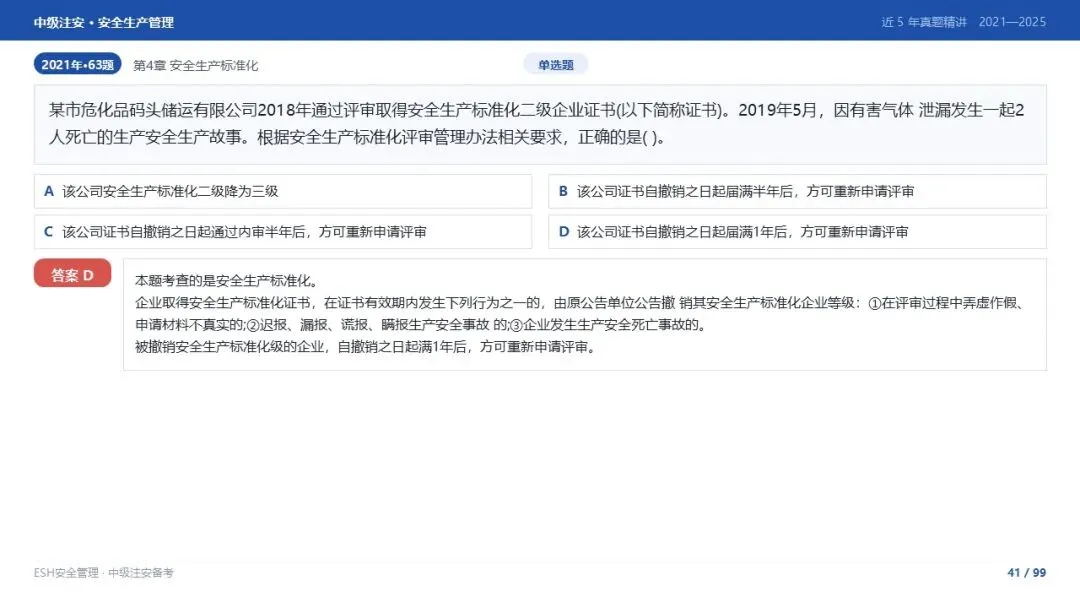The width and height of the screenshot is (1080, 608).
Task: Click the letter C option marker
Action: tap(48, 232)
